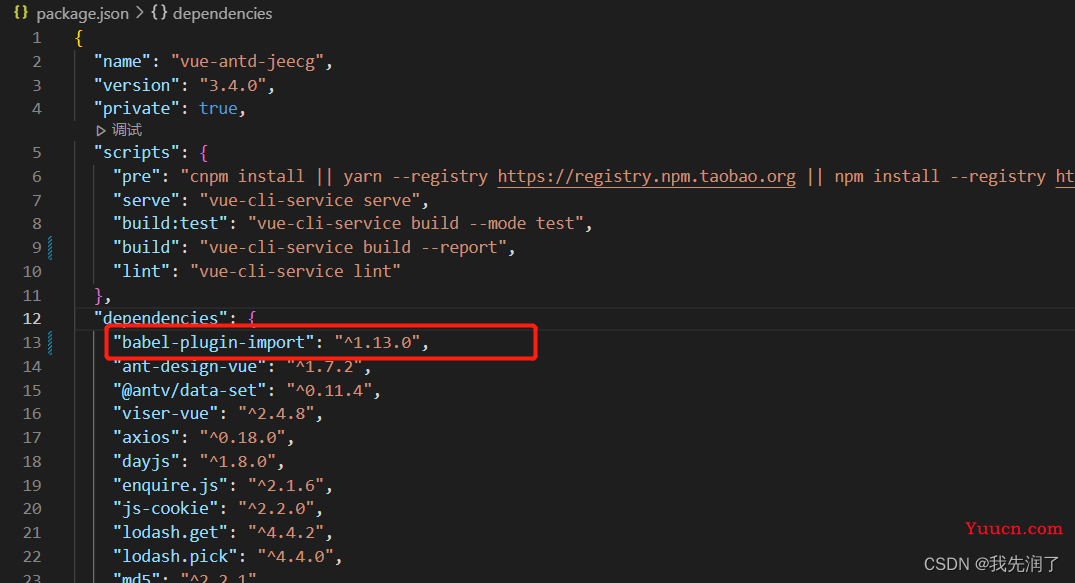Screen dimensions: 1075x583
Task: Click the "axios" dependency key
Action: [x=146, y=438]
